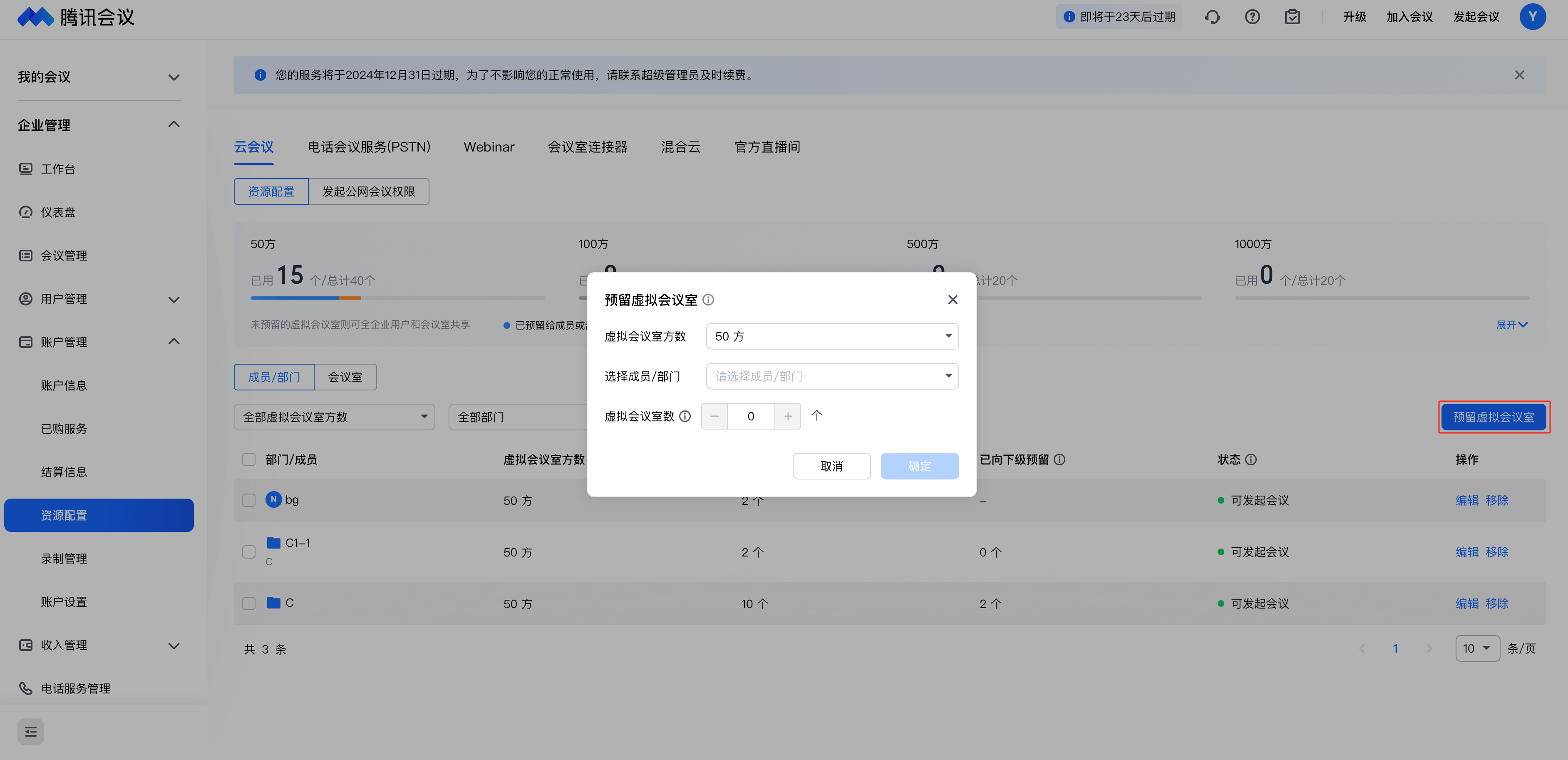Decrease 虚拟会议室数 with minus stepper

[x=715, y=417]
